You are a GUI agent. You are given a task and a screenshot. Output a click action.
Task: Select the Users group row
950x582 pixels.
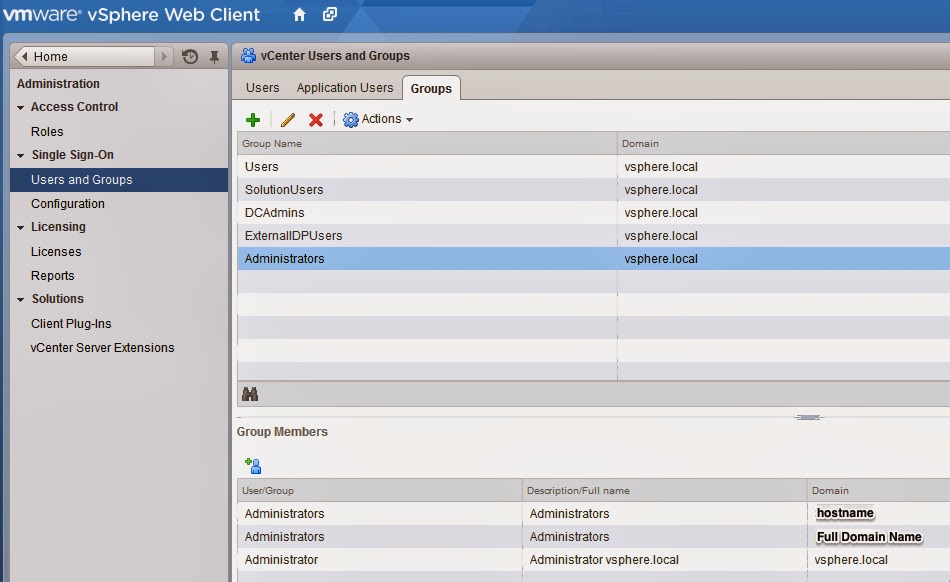(594, 167)
